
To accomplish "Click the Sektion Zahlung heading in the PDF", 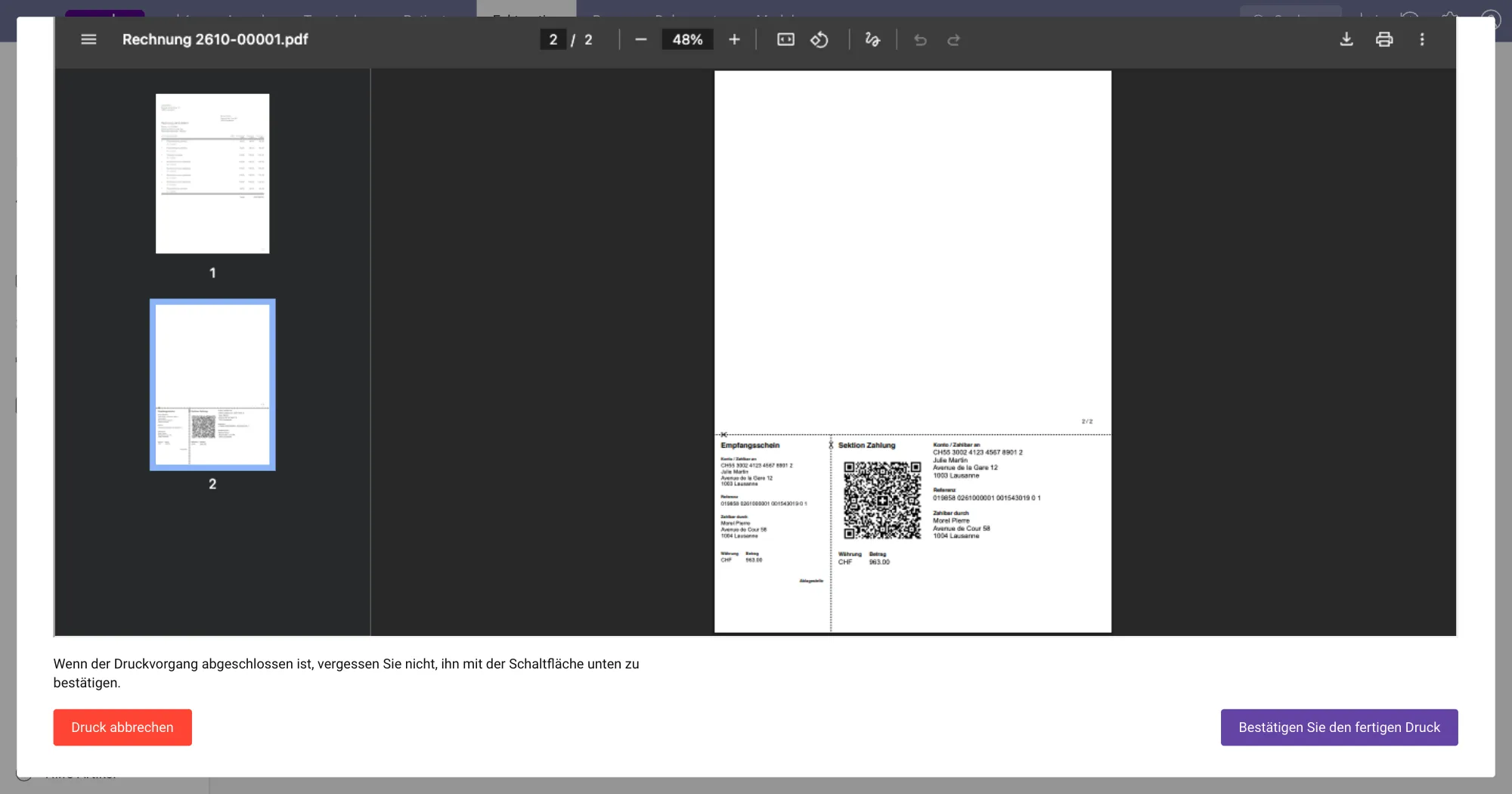I will 866,445.
